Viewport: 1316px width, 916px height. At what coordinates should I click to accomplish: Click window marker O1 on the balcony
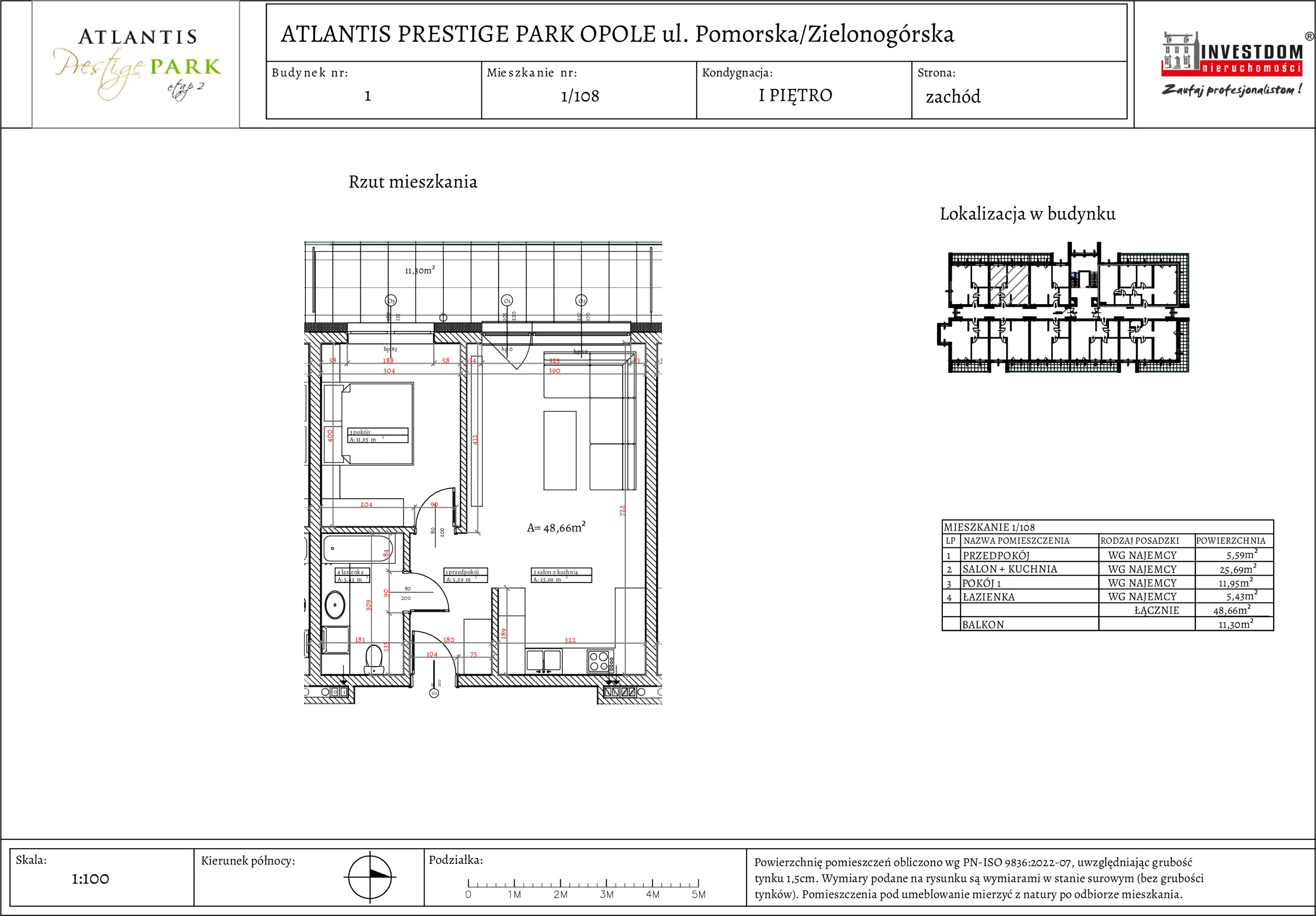click(507, 300)
